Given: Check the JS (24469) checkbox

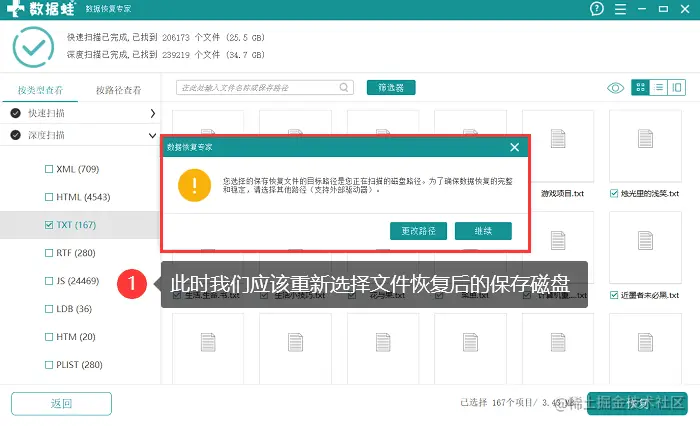Looking at the screenshot, I should click(x=49, y=281).
